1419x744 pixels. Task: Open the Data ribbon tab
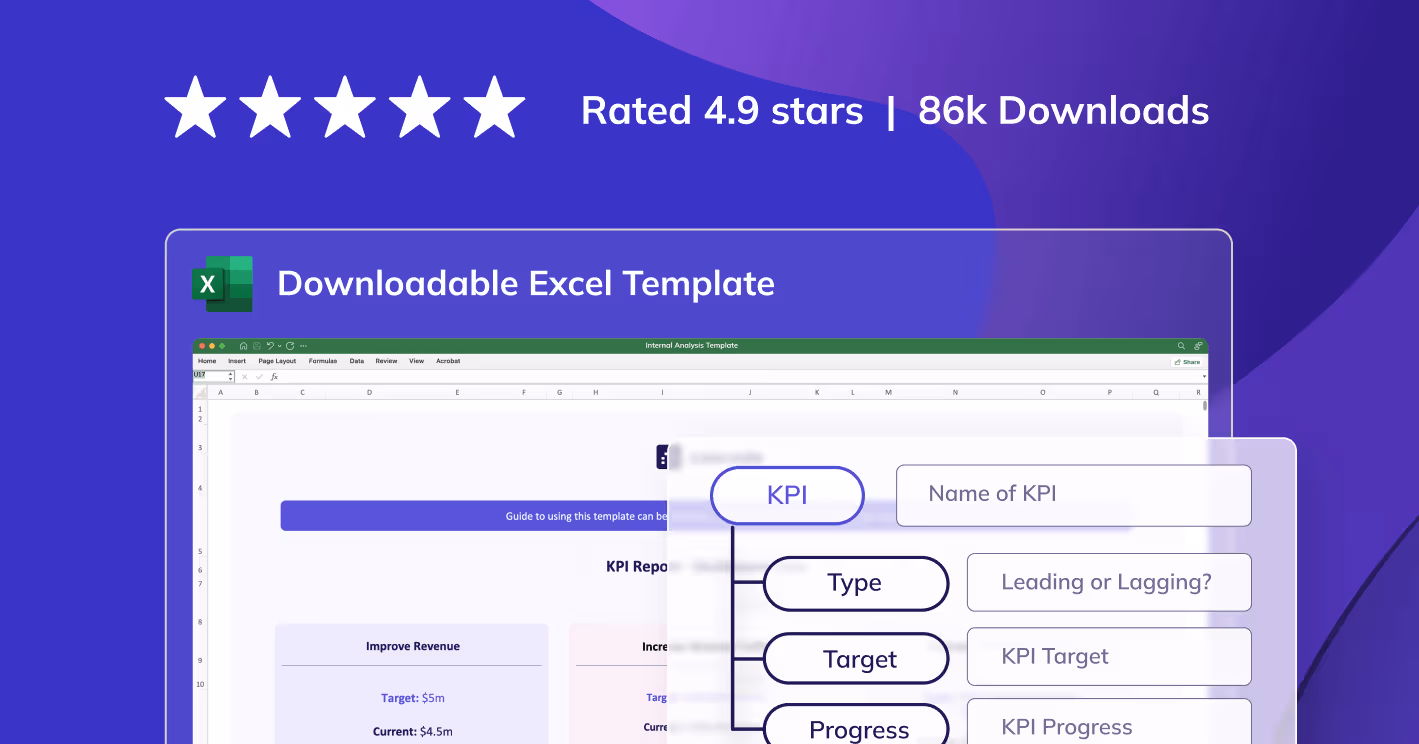pyautogui.click(x=357, y=361)
